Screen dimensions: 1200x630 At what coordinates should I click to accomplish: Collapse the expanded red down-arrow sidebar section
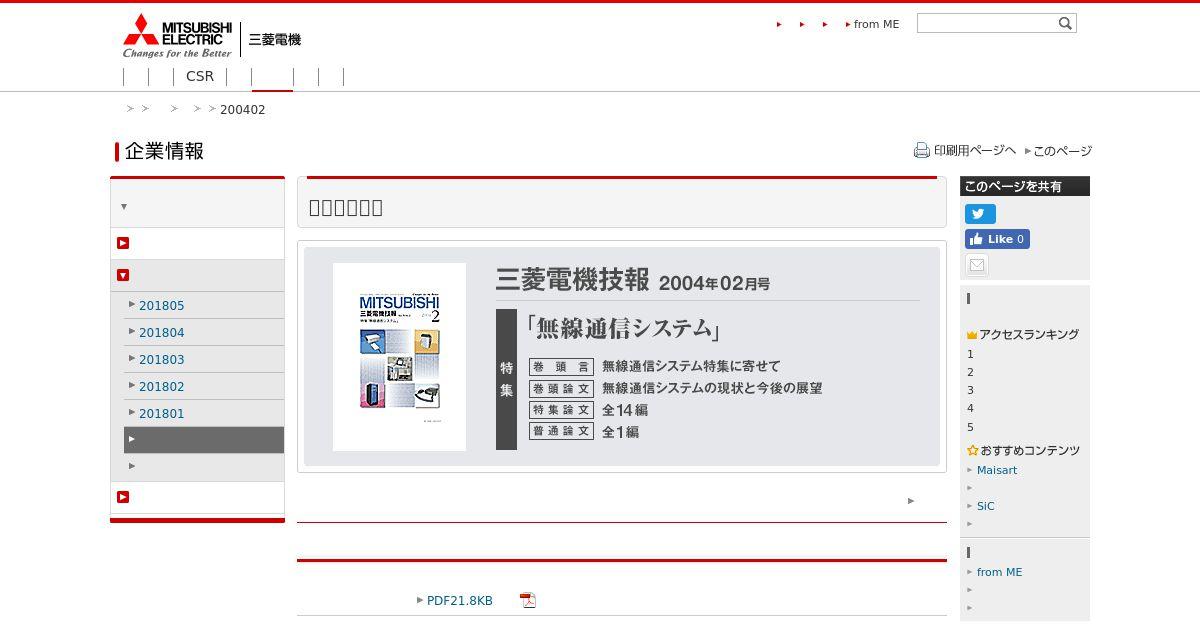[123, 275]
